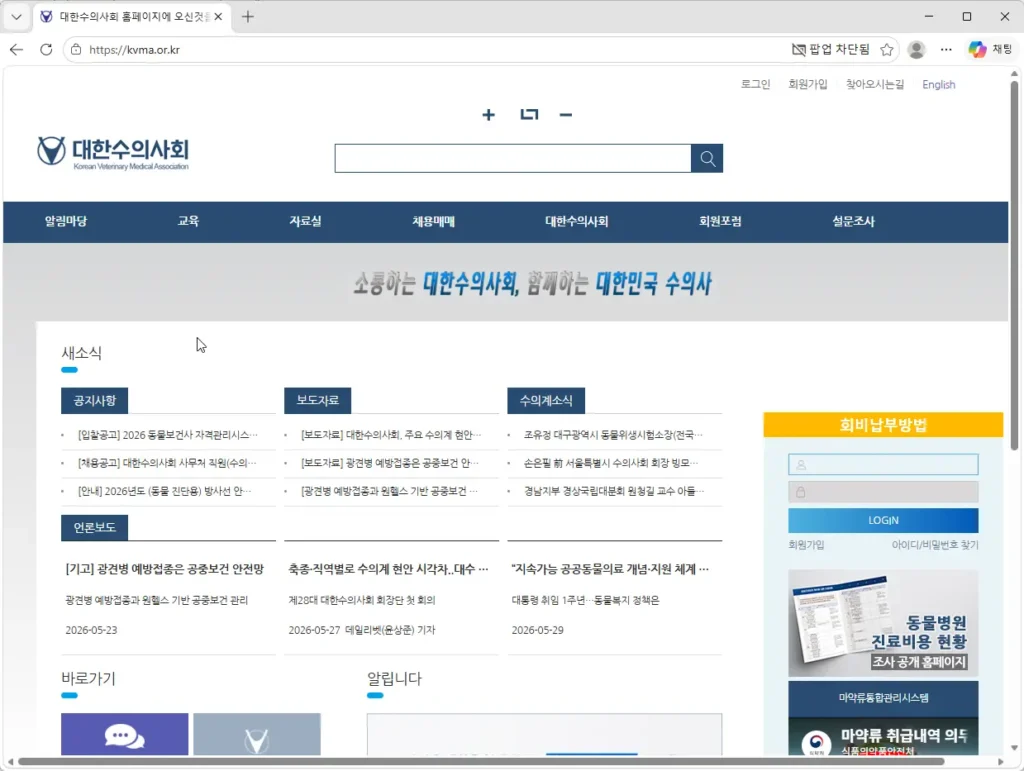1024x771 pixels.
Task: Open article 지속가능 공공동물의료 개념·지원 체계
Action: 610,569
